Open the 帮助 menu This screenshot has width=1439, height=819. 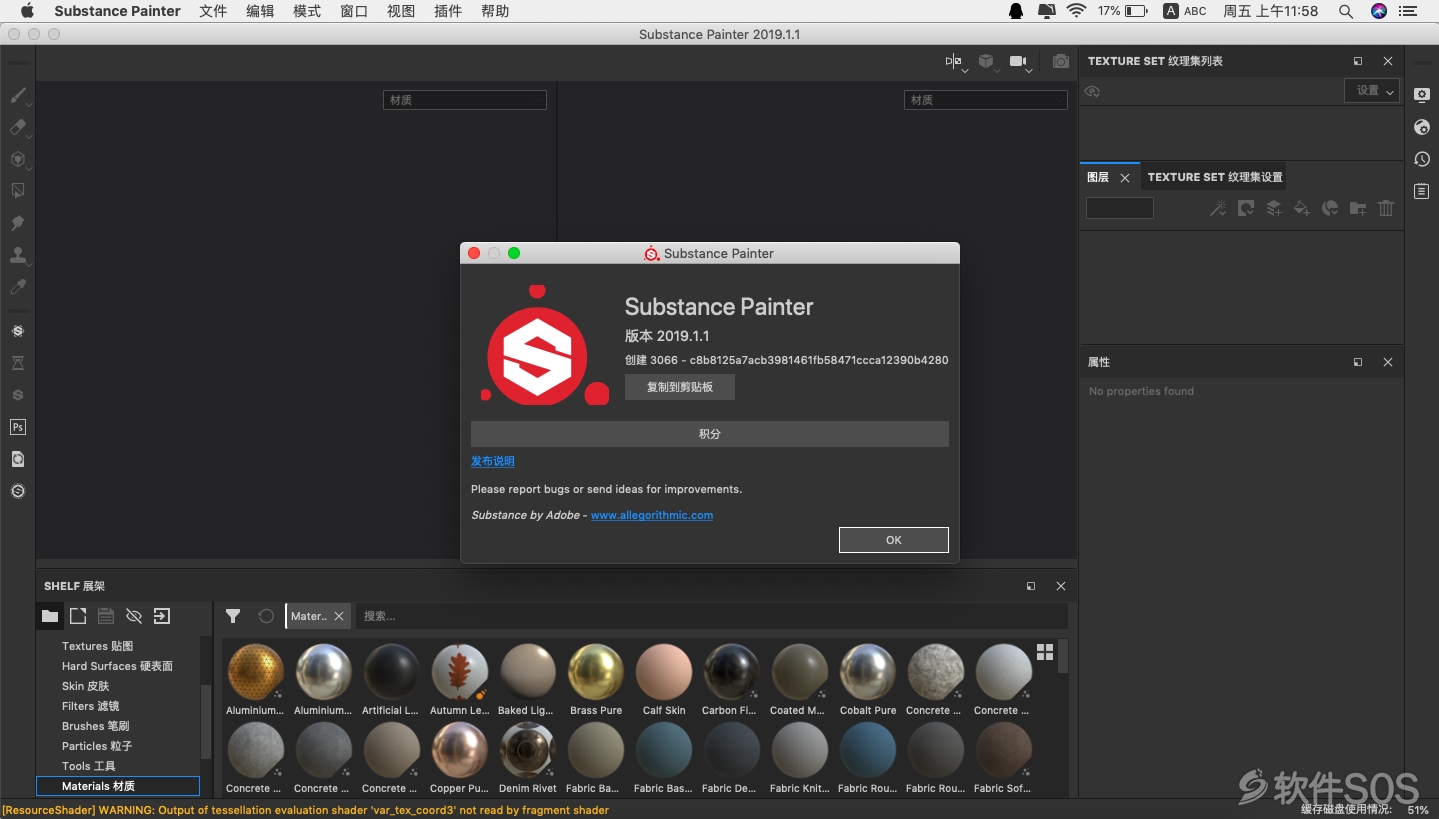pyautogui.click(x=495, y=11)
